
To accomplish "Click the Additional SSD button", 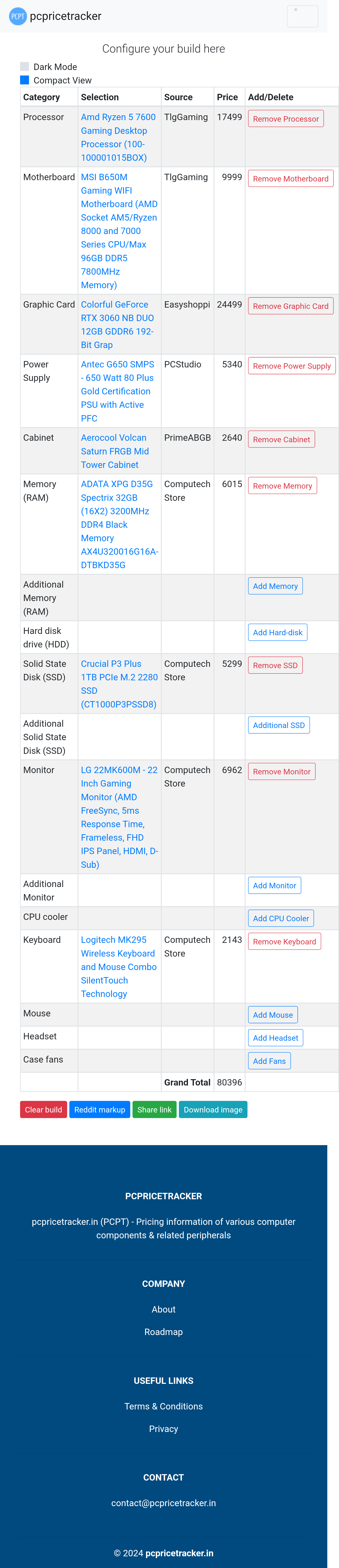I will coord(279,725).
